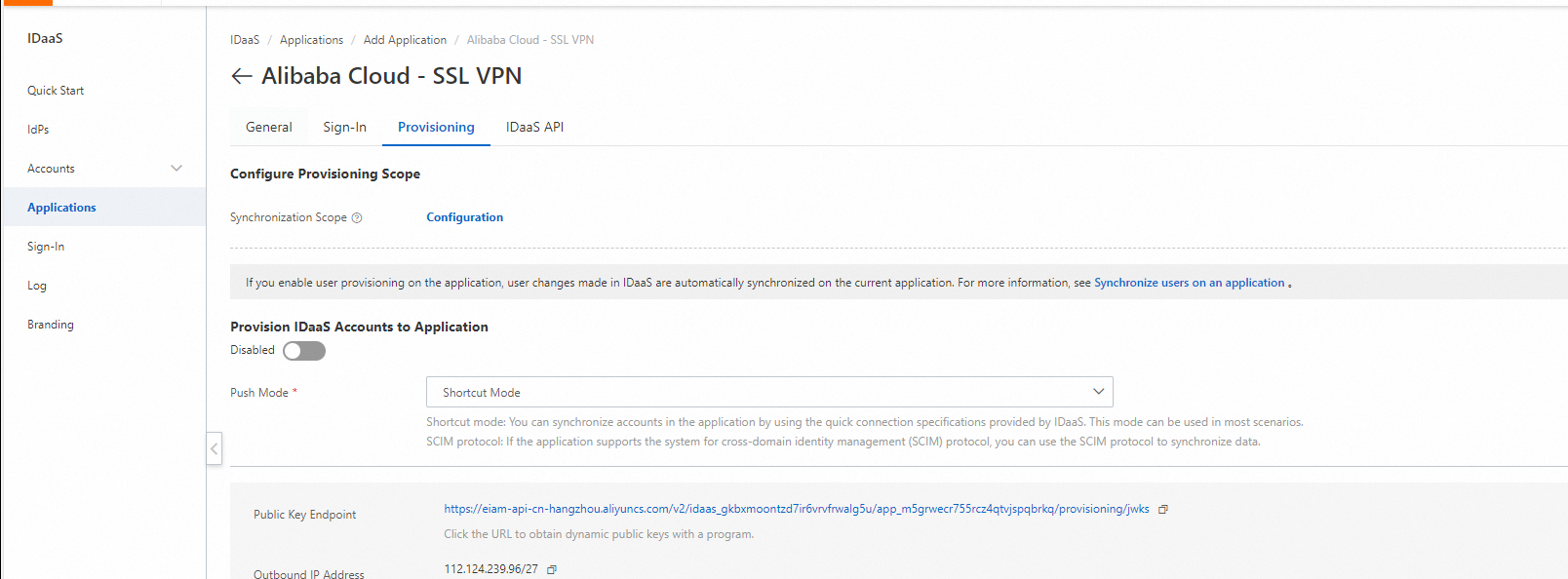Image resolution: width=1568 pixels, height=579 pixels.
Task: Open the IDaaS API tab
Action: (534, 127)
